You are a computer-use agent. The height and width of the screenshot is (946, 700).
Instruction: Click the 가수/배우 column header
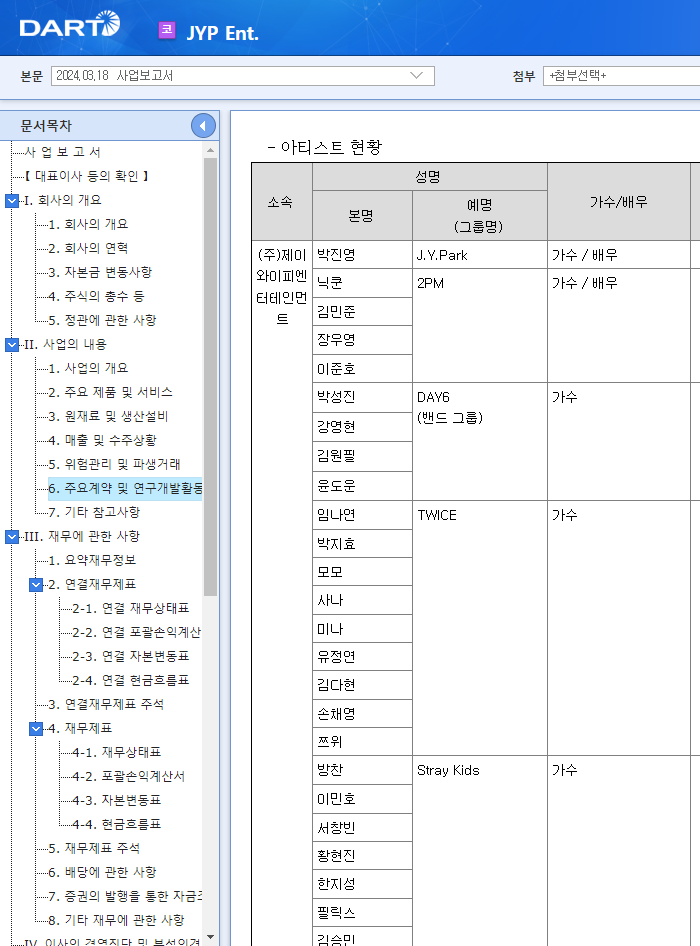(619, 202)
